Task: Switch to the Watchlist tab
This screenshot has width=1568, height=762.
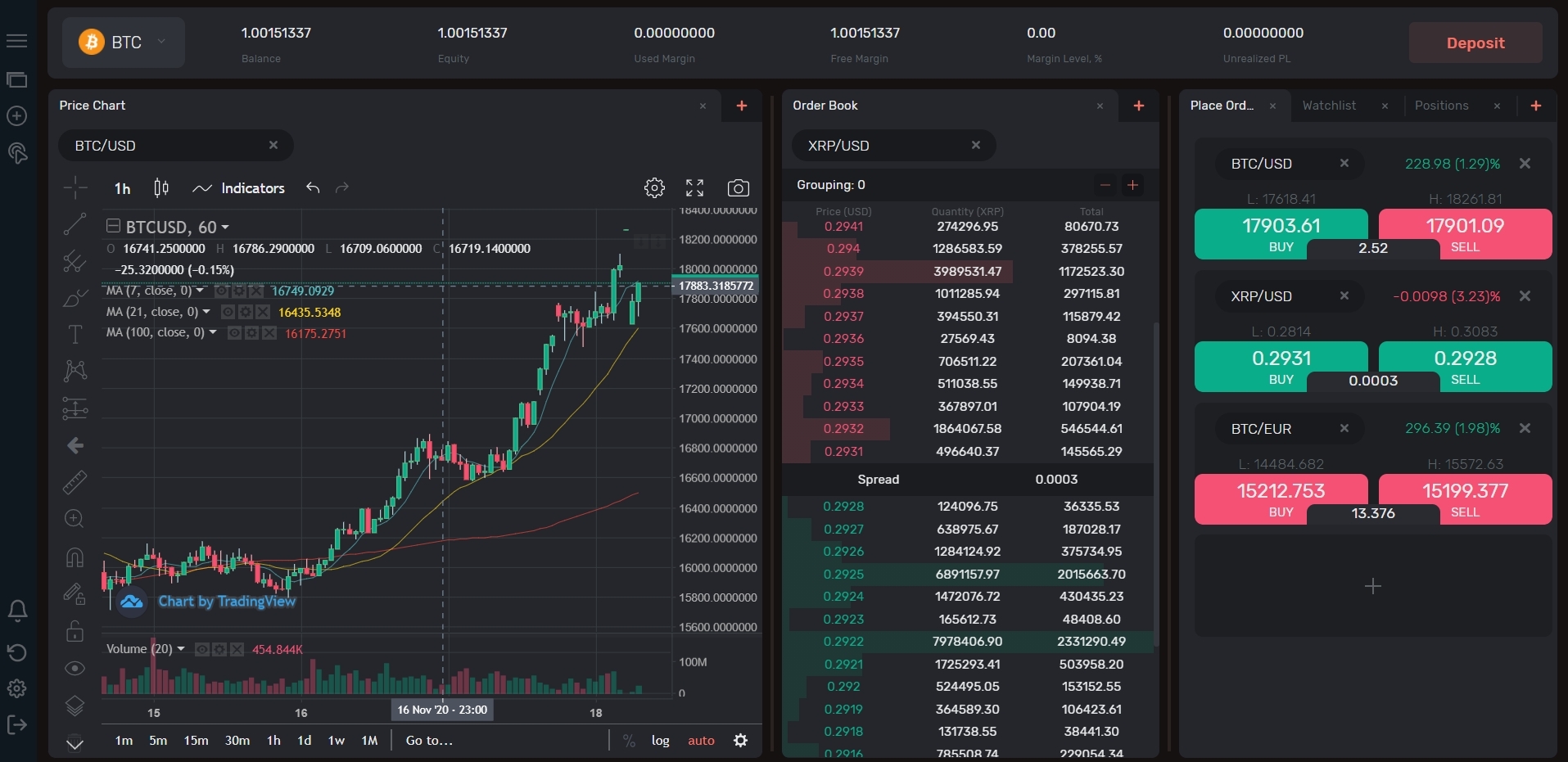Action: 1329,106
